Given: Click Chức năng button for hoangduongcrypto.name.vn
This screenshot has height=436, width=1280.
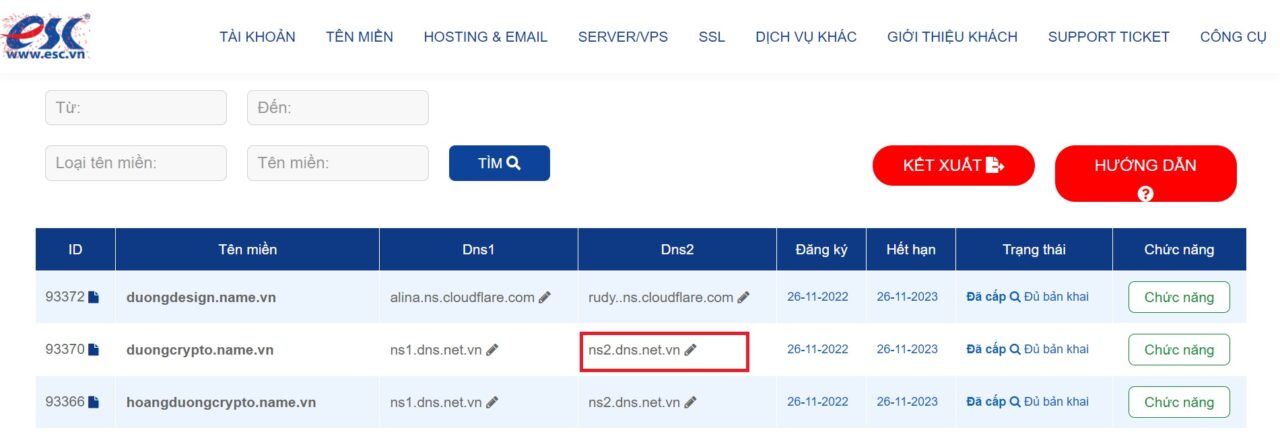Looking at the screenshot, I should coord(1179,402).
